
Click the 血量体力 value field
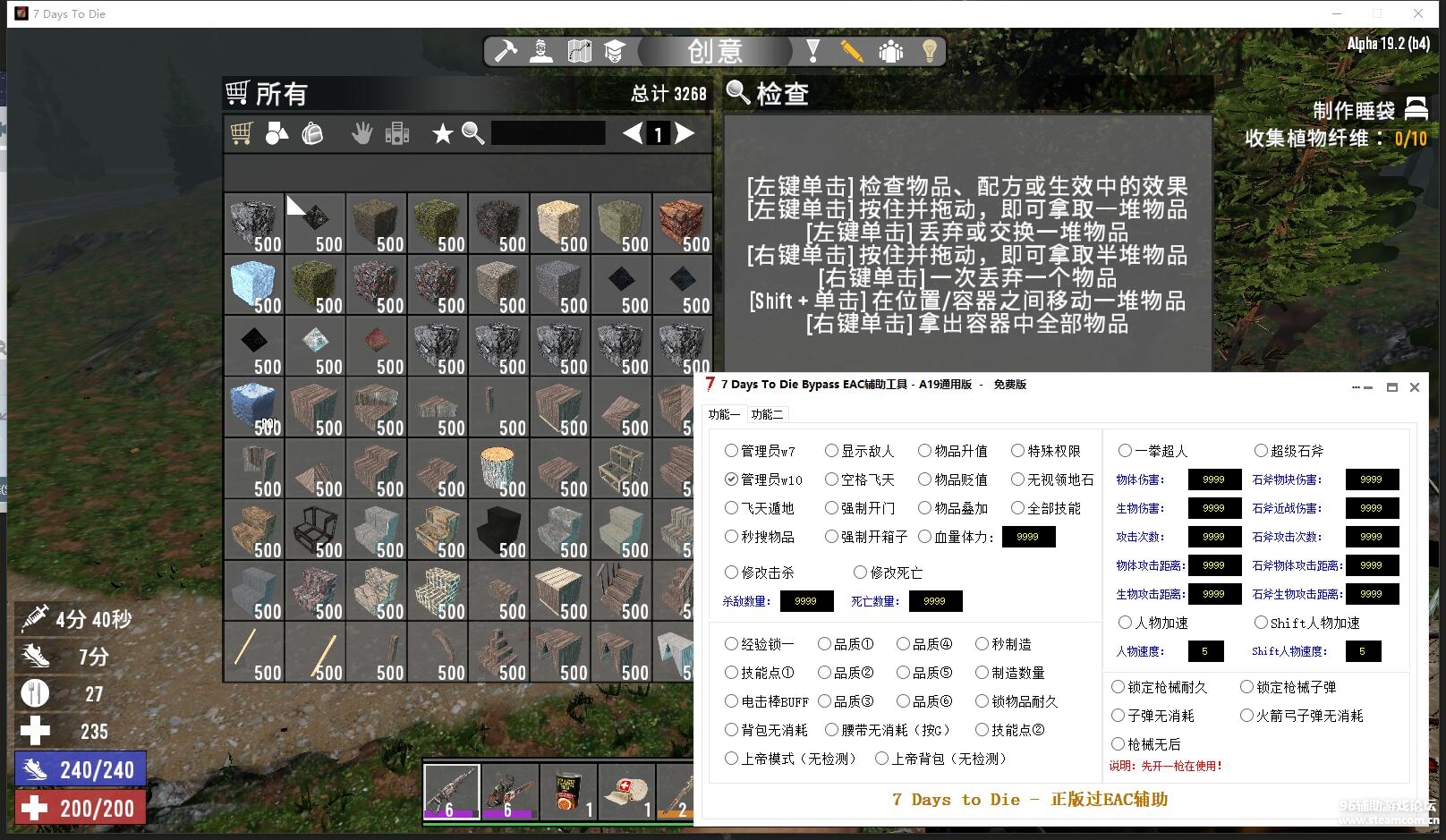pyautogui.click(x=1028, y=537)
